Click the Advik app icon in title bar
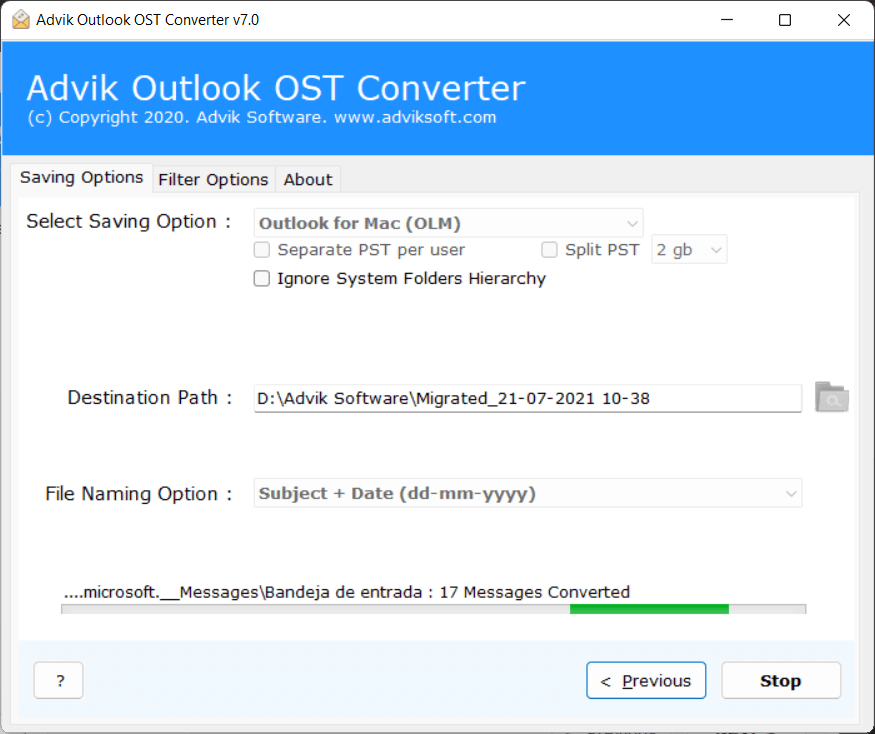The image size is (875, 734). tap(21, 20)
